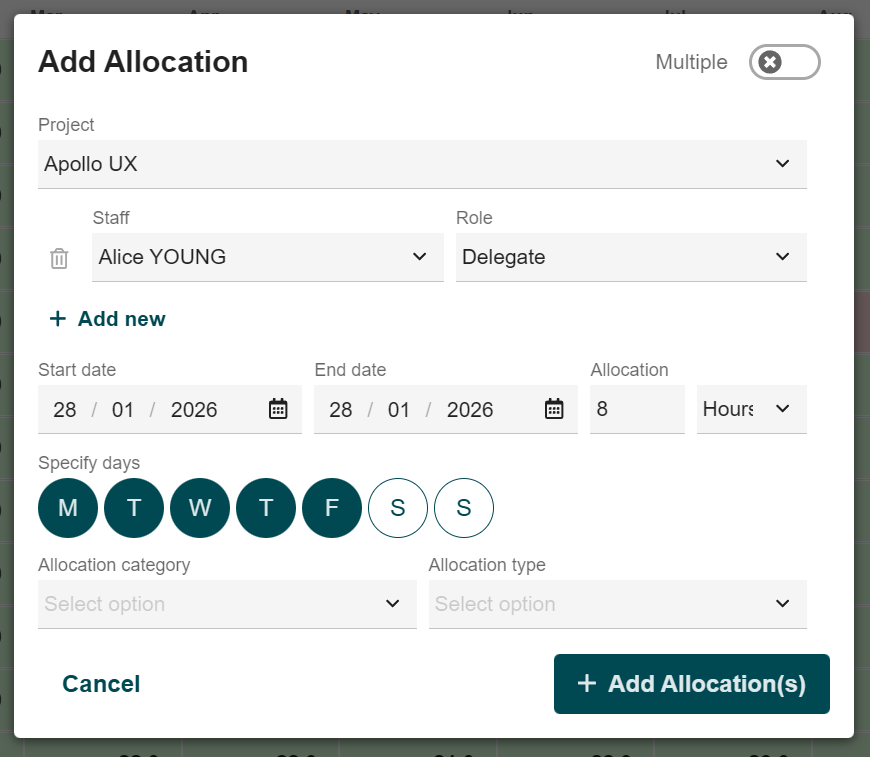Open the End date calendar picker icon

(x=554, y=409)
